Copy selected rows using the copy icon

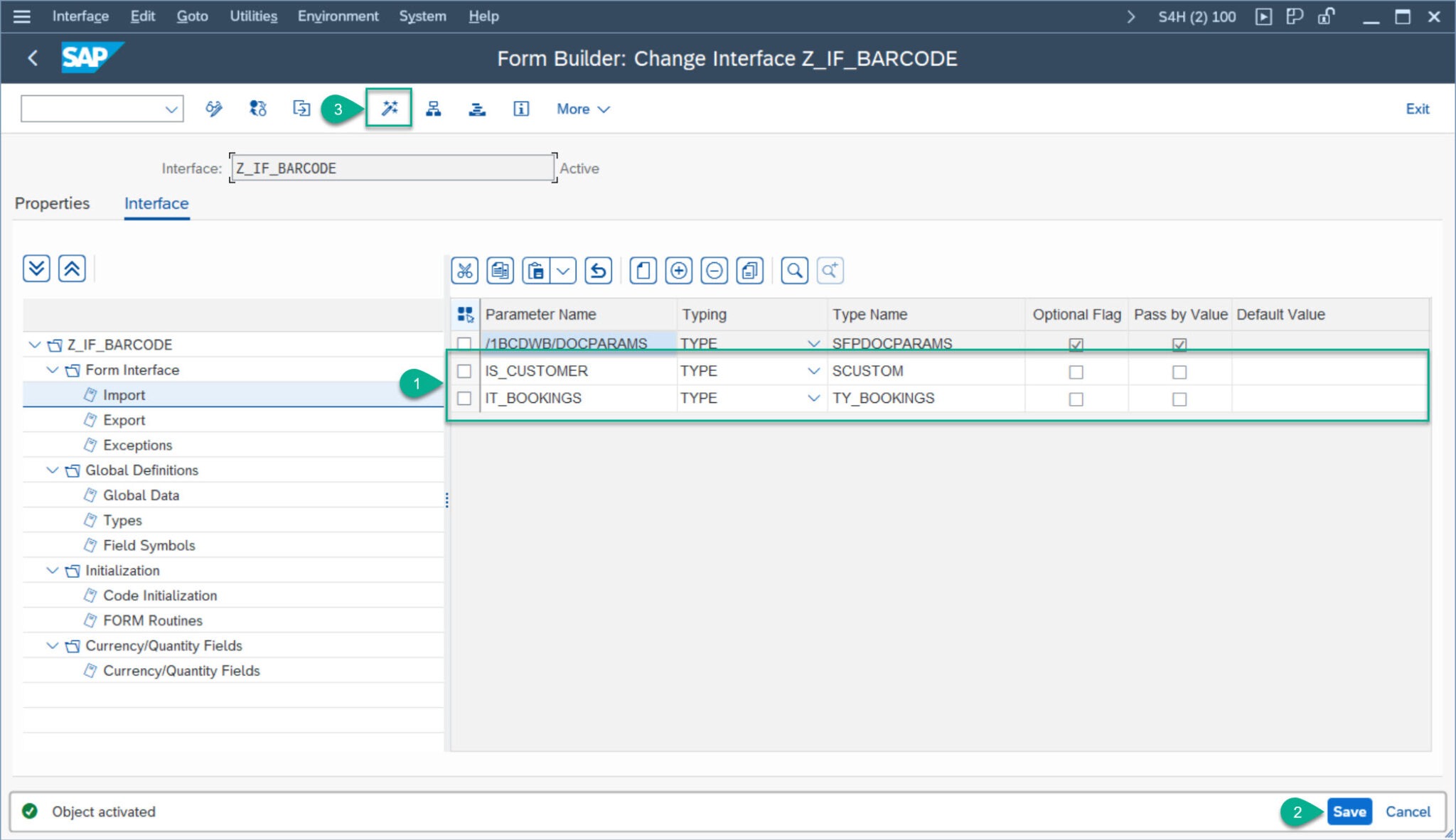pyautogui.click(x=500, y=271)
